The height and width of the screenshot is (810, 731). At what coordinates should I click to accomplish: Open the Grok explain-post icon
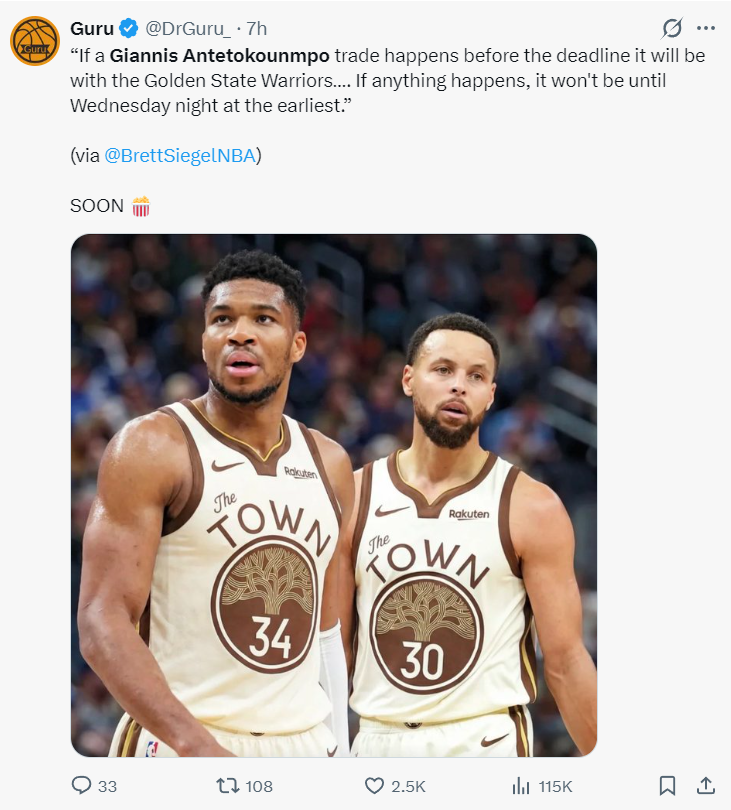click(673, 28)
